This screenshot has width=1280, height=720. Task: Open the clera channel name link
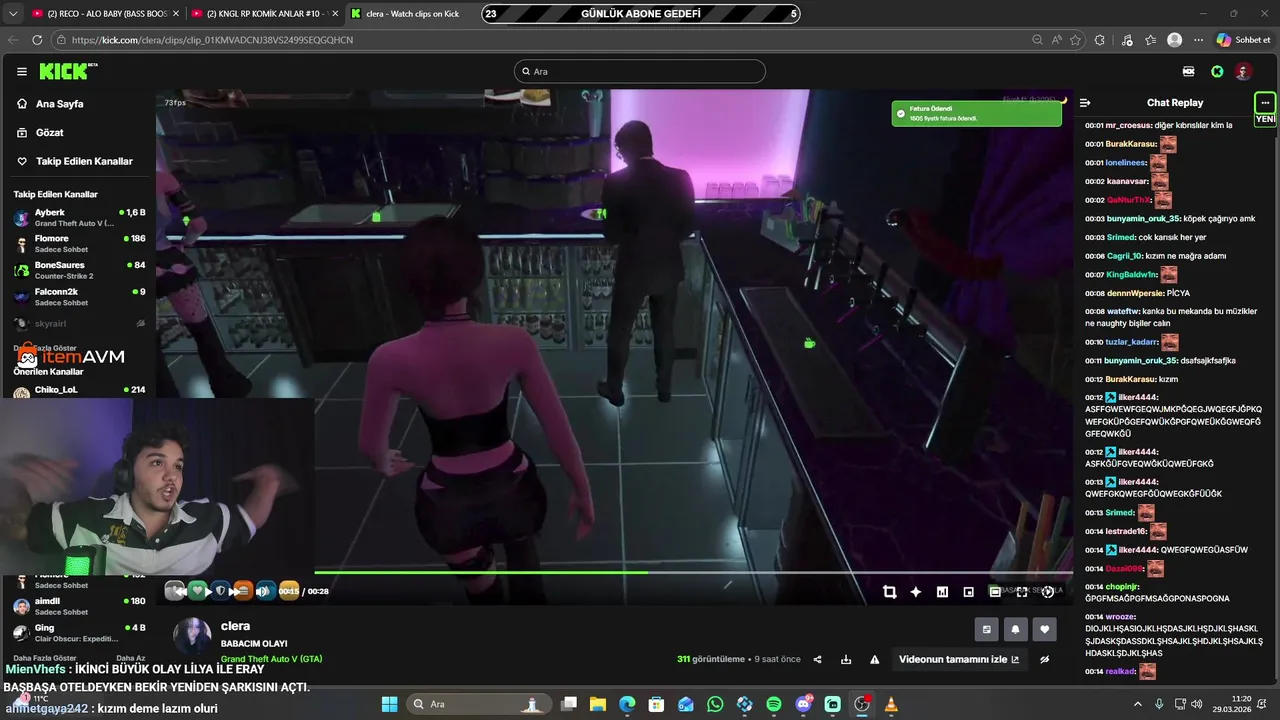point(235,626)
